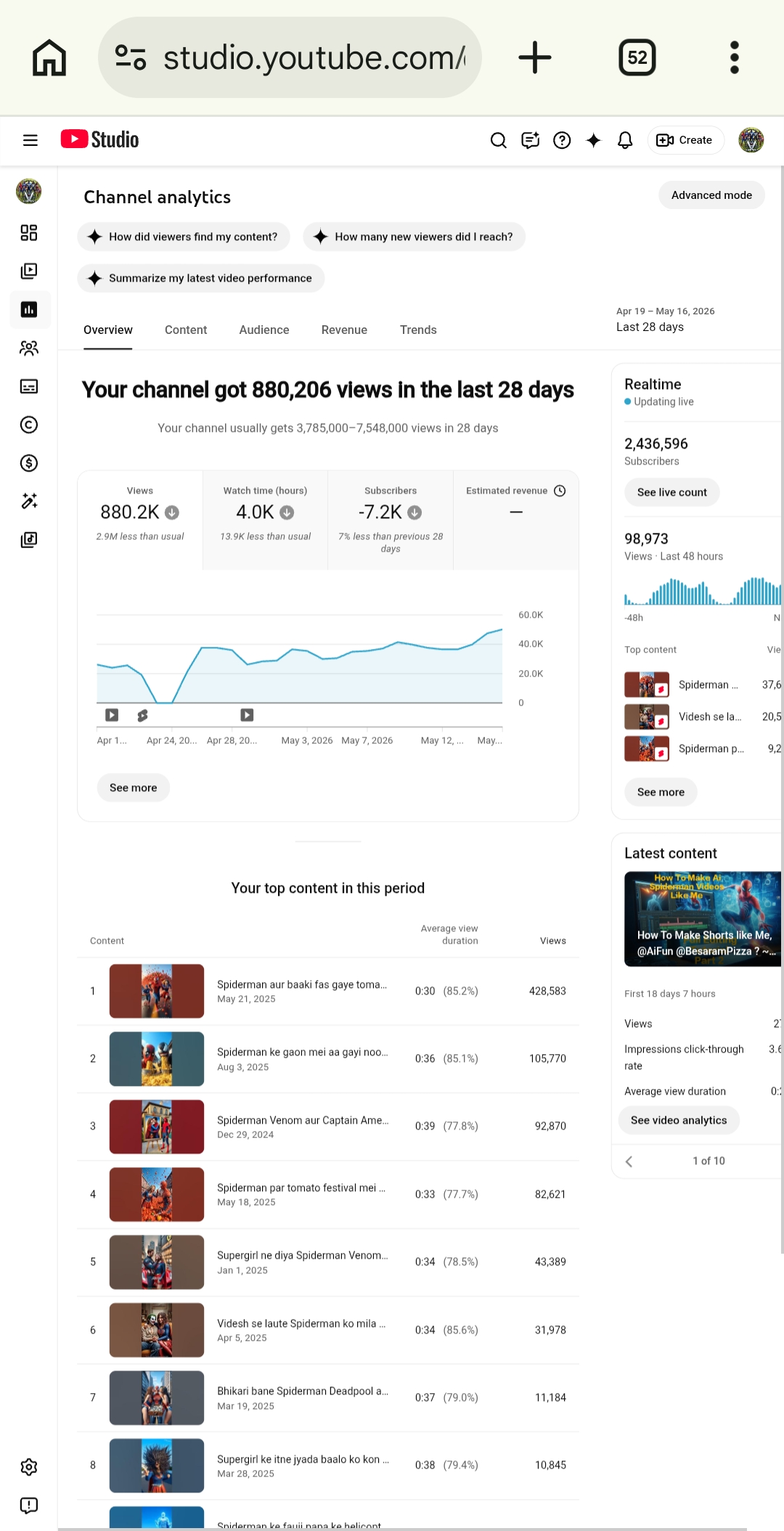This screenshot has width=784, height=1531.
Task: Click See more under Realtime top content
Action: 661,792
